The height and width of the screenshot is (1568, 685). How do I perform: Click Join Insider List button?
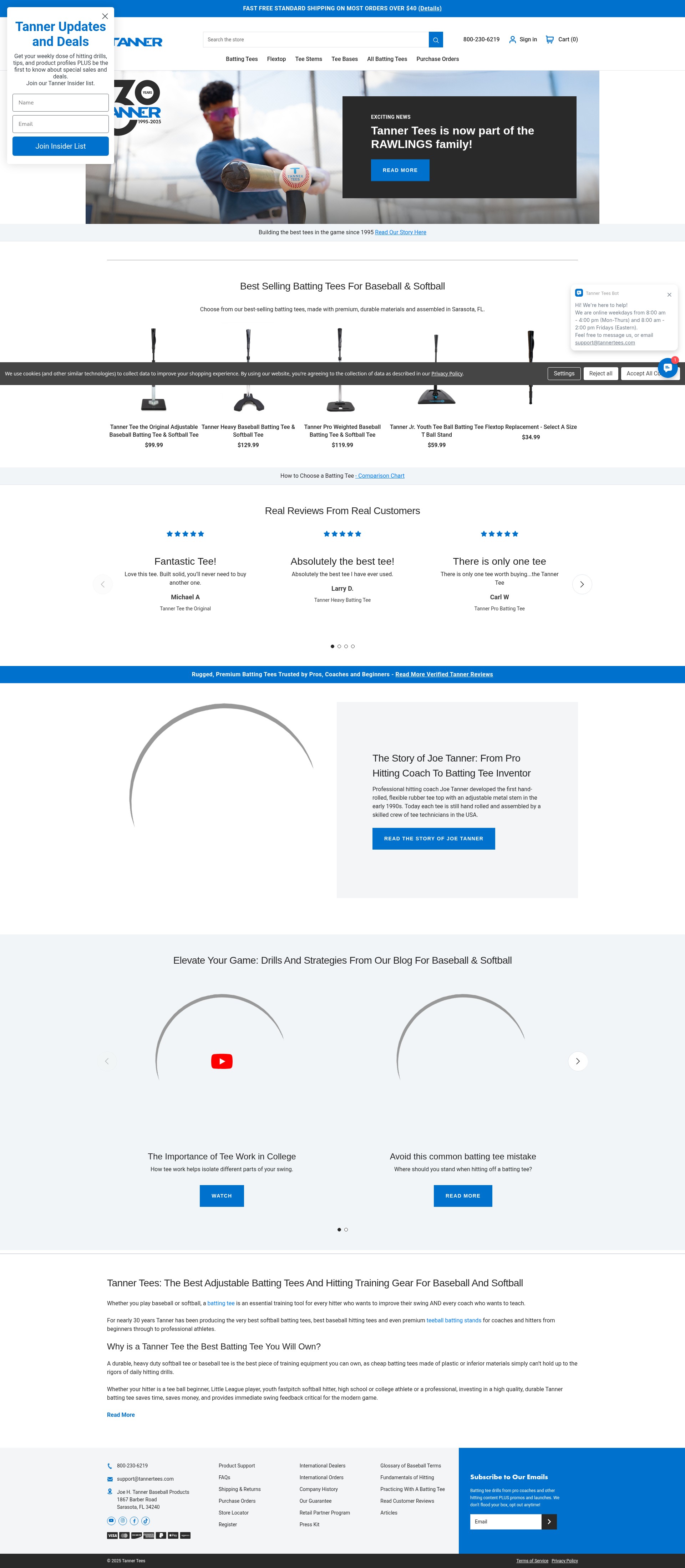[61, 146]
